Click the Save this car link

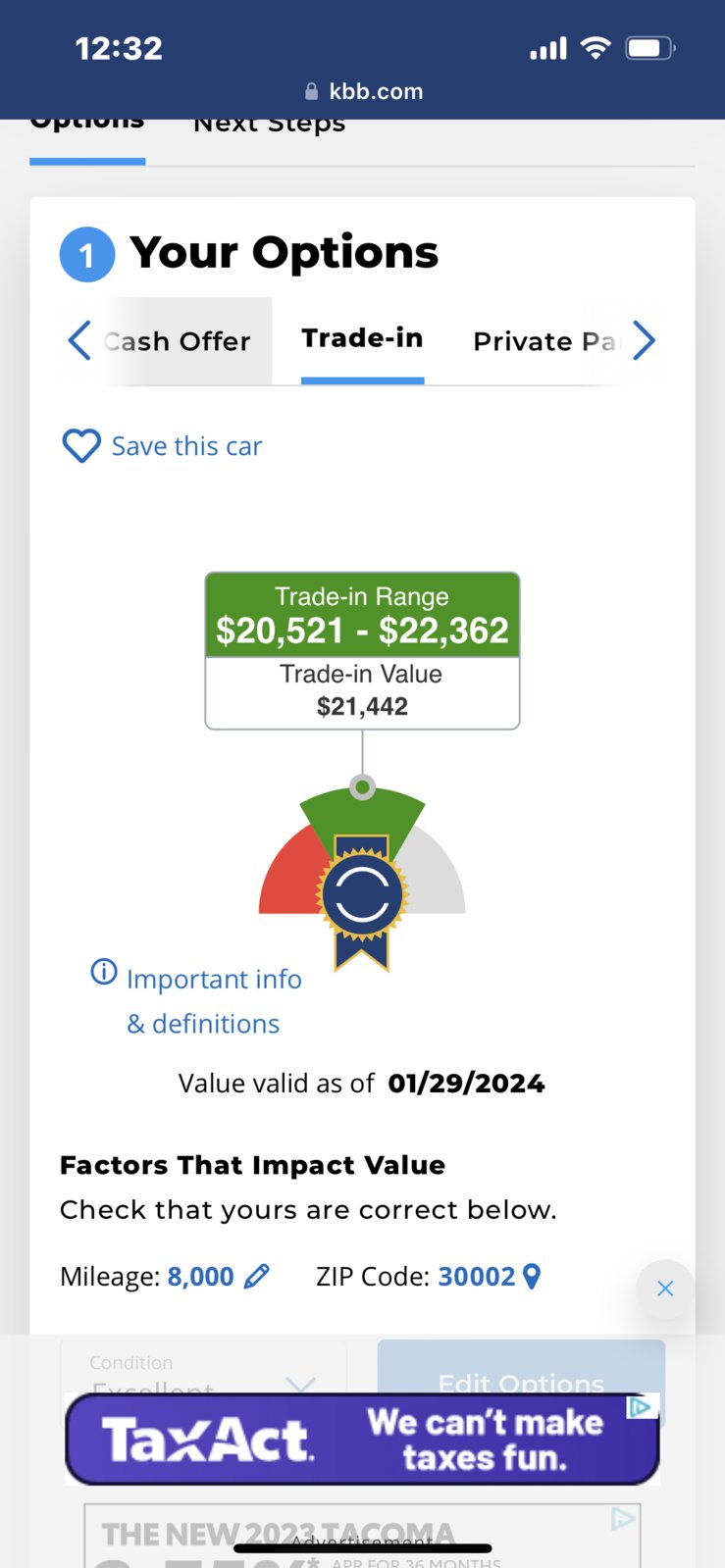click(x=186, y=446)
